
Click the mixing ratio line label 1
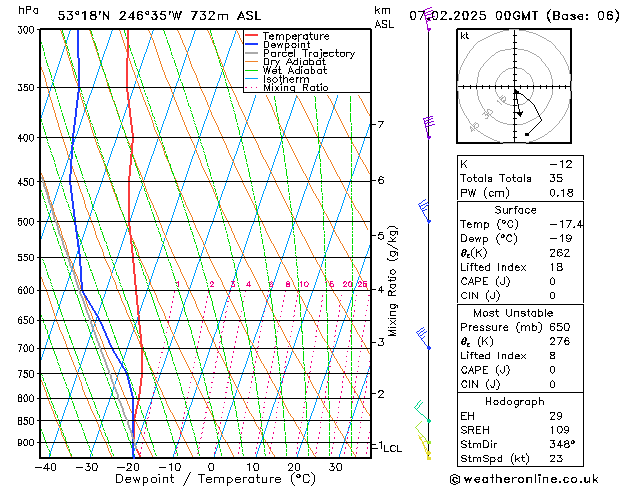[178, 284]
